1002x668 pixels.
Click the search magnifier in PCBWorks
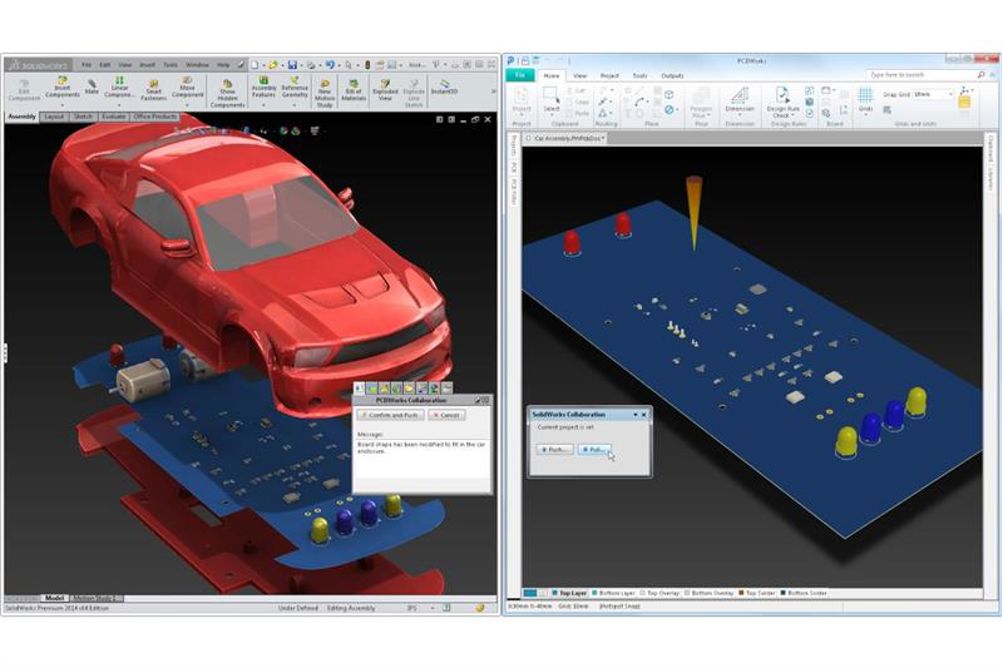click(980, 75)
